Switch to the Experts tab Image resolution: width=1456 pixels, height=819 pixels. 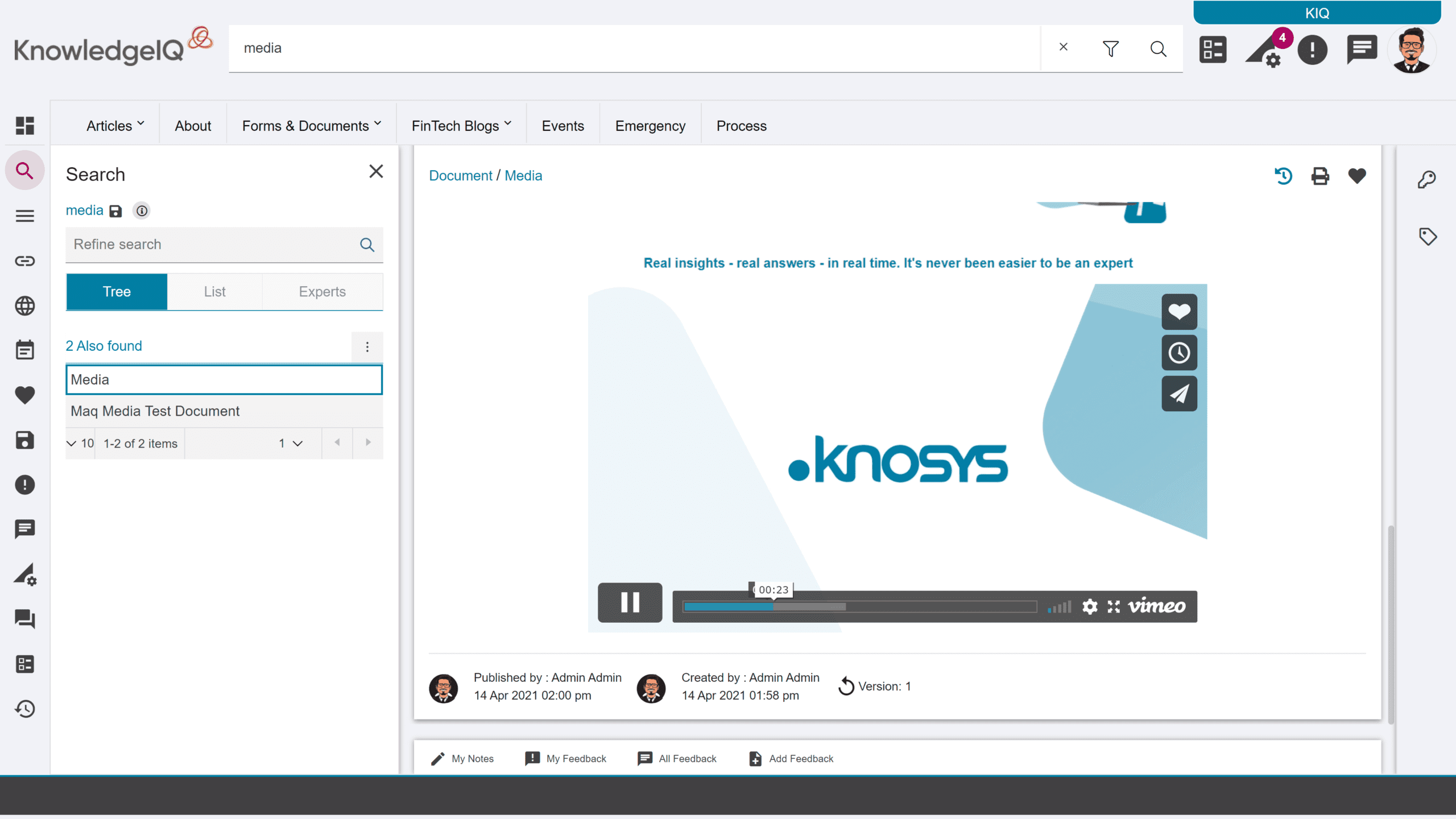pyautogui.click(x=322, y=292)
